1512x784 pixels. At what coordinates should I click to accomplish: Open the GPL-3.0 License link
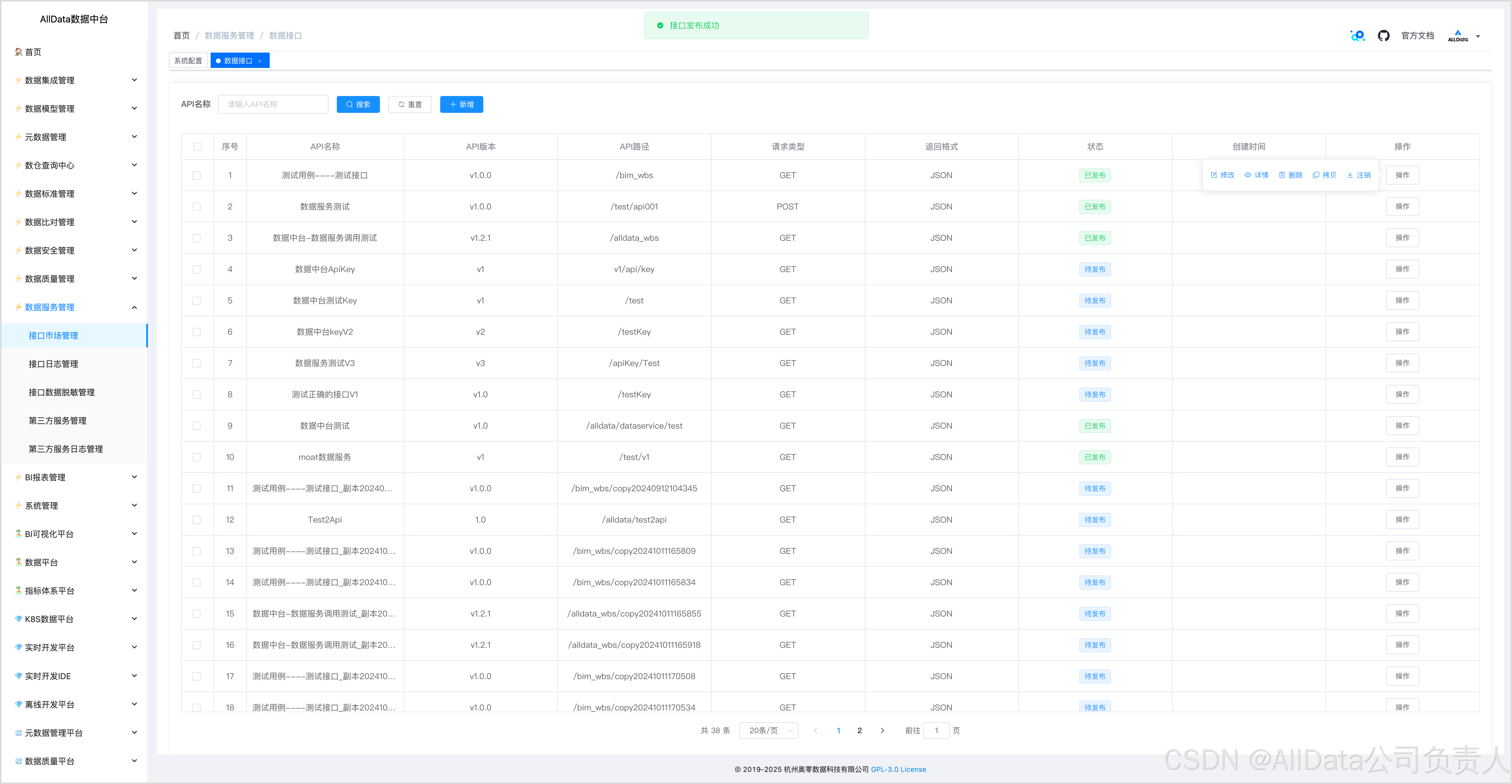pyautogui.click(x=898, y=769)
